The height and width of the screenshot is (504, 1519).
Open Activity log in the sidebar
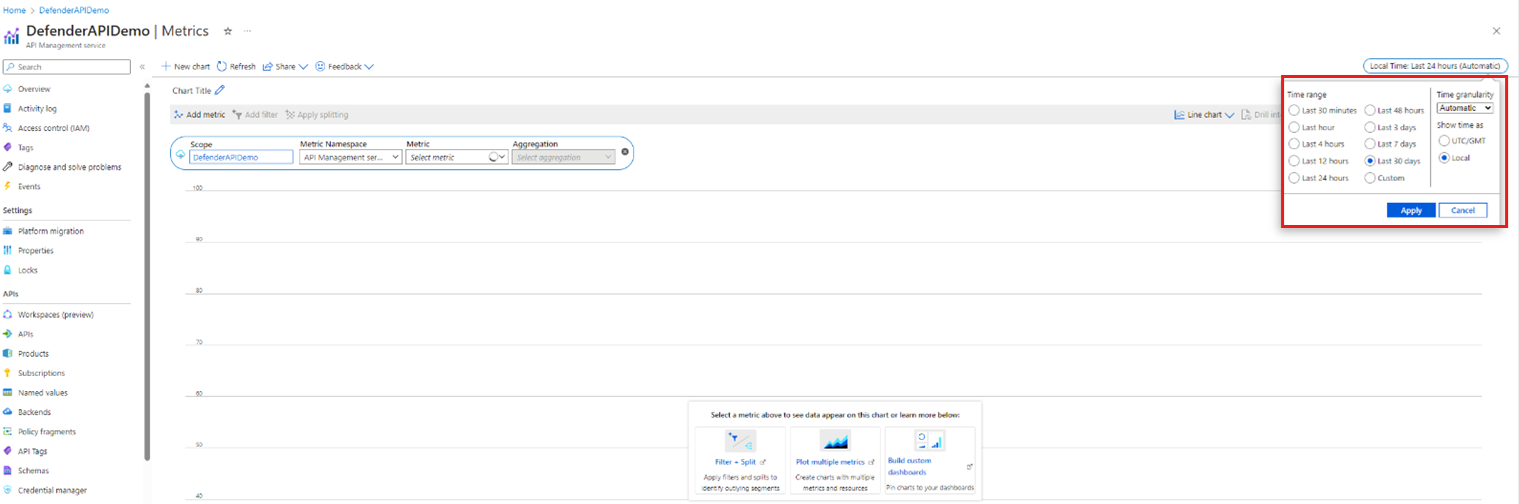coord(37,109)
